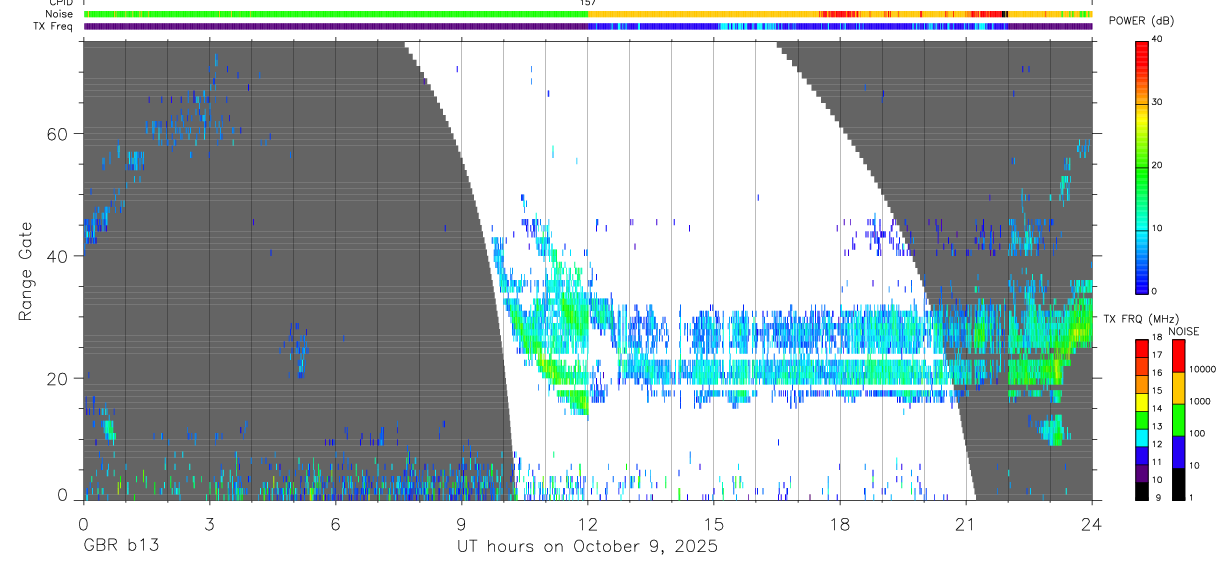
Task: Click the "20" tick on the Range Gate axis
Action: [x=59, y=378]
